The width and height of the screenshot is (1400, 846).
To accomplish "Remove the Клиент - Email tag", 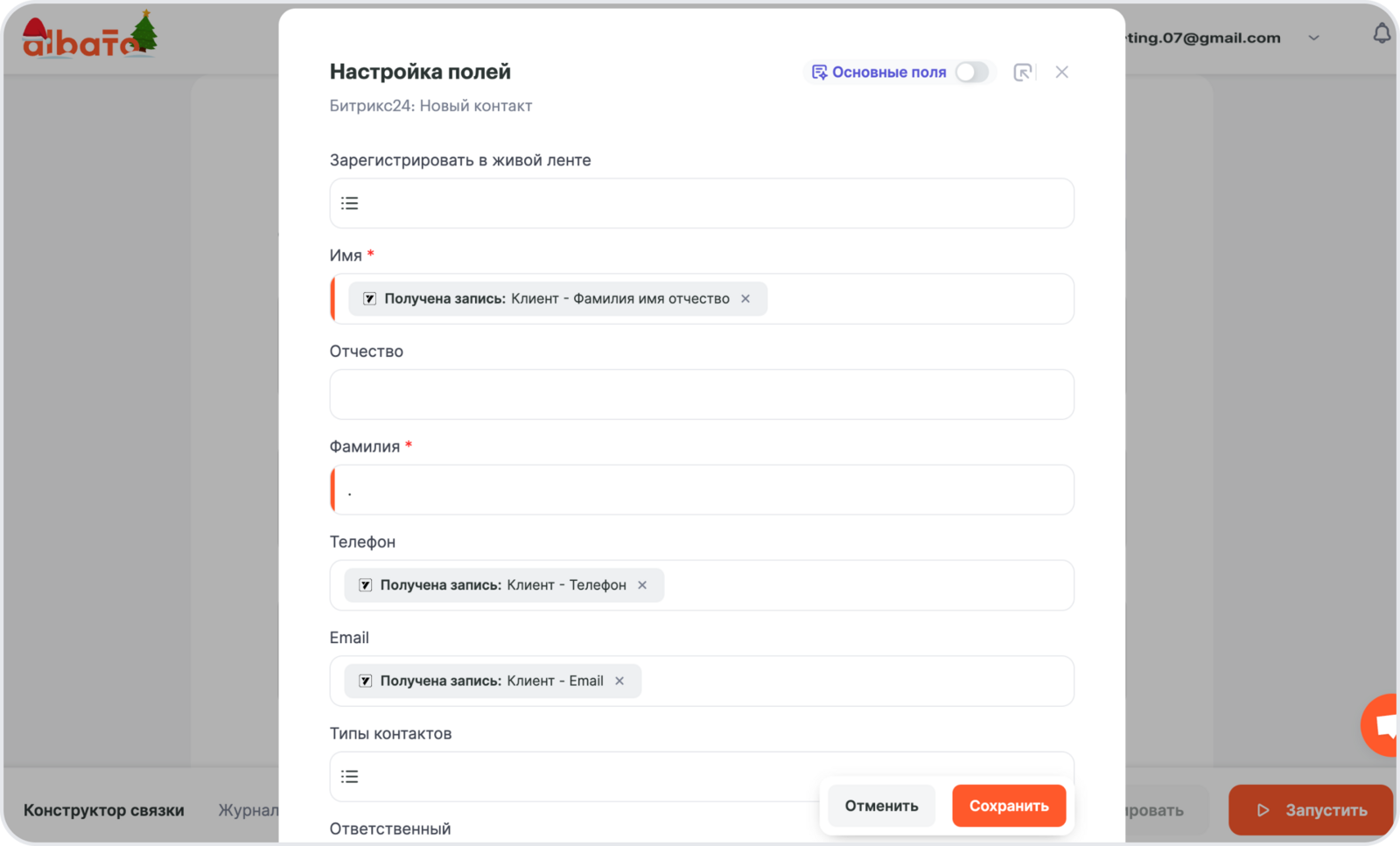I will tap(619, 681).
